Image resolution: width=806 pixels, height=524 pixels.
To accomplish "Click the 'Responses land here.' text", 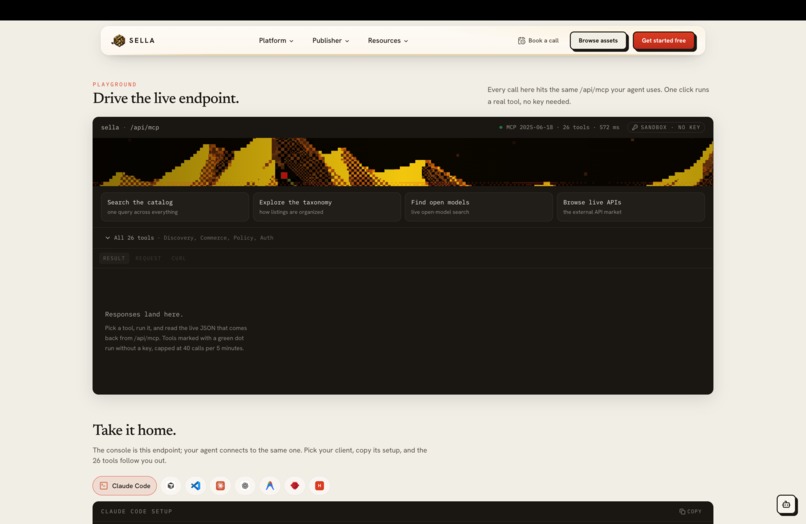I will click(144, 314).
